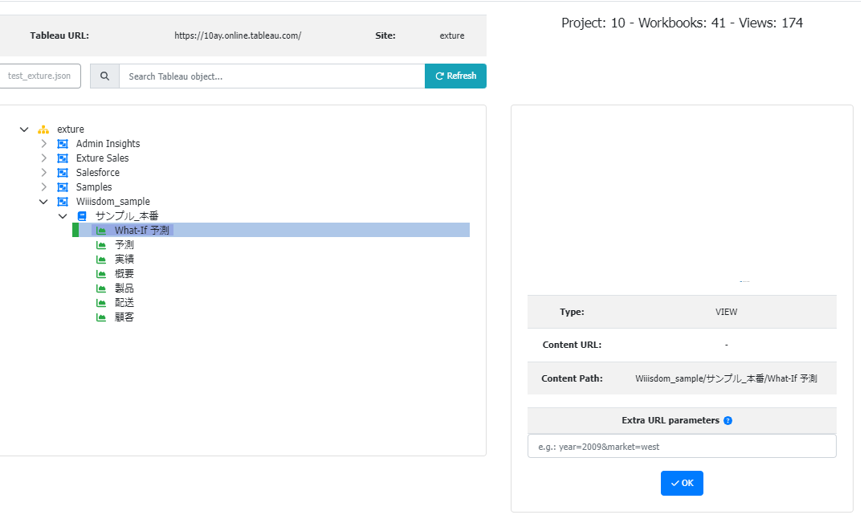The width and height of the screenshot is (861, 519).
Task: Select the Samples tree item
Action: click(x=93, y=187)
